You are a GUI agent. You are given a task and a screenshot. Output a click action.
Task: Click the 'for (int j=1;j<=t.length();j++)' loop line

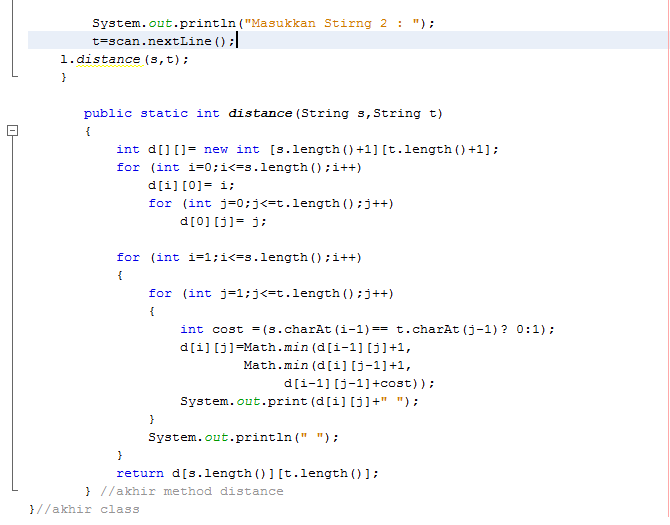(271, 293)
